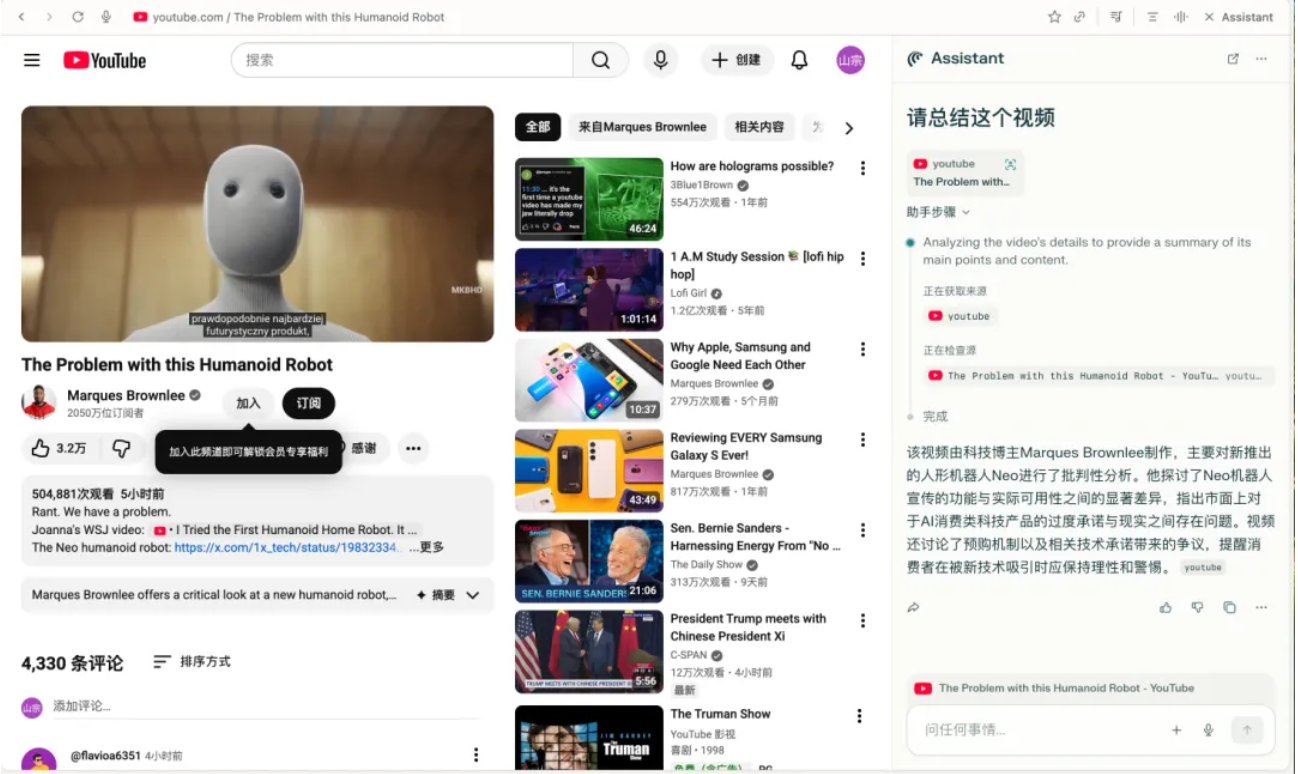The width and height of the screenshot is (1298, 774).
Task: Open the YouTube home page via logo
Action: point(103,60)
